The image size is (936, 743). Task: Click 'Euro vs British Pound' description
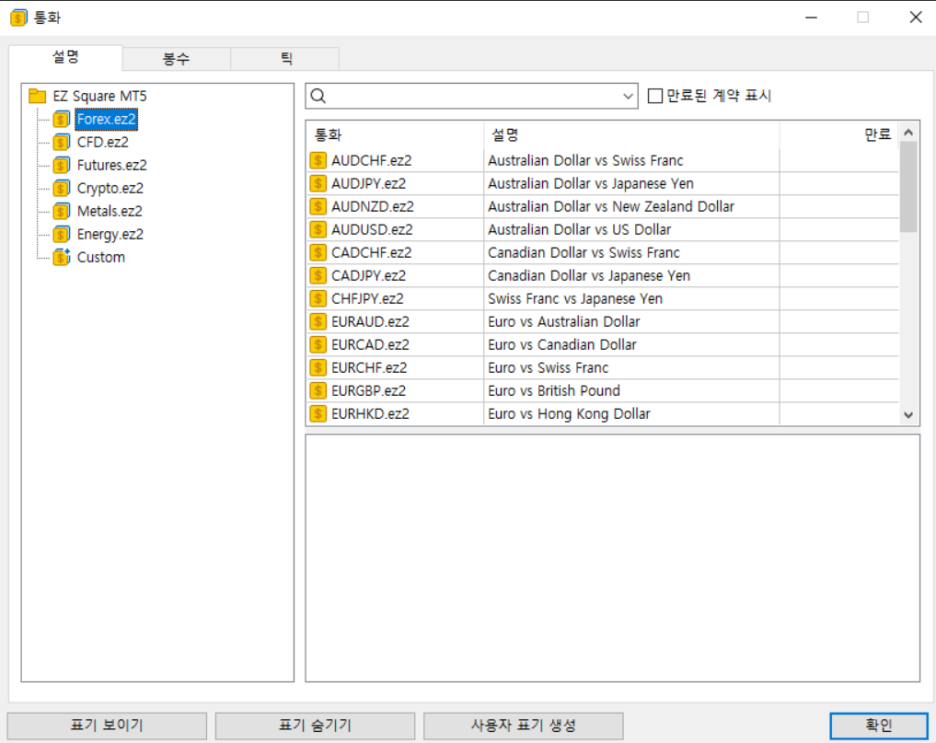pyautogui.click(x=554, y=391)
